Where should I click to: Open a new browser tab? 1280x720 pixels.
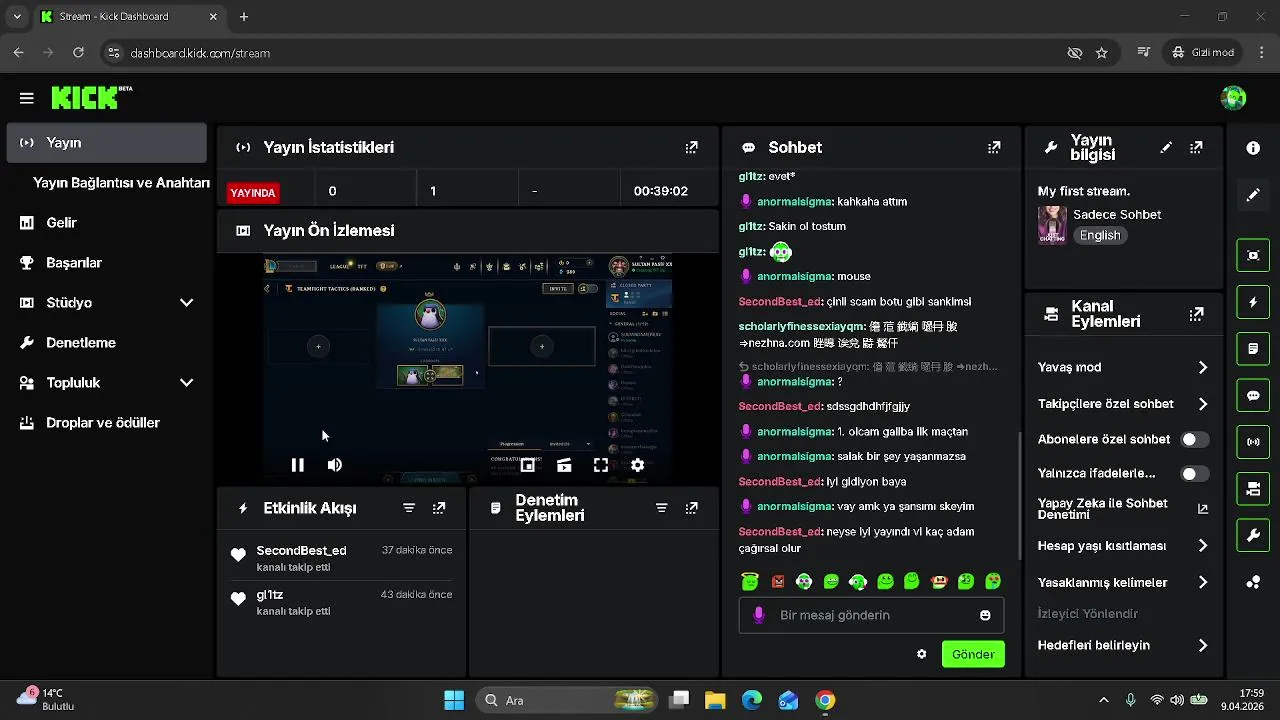tap(244, 17)
